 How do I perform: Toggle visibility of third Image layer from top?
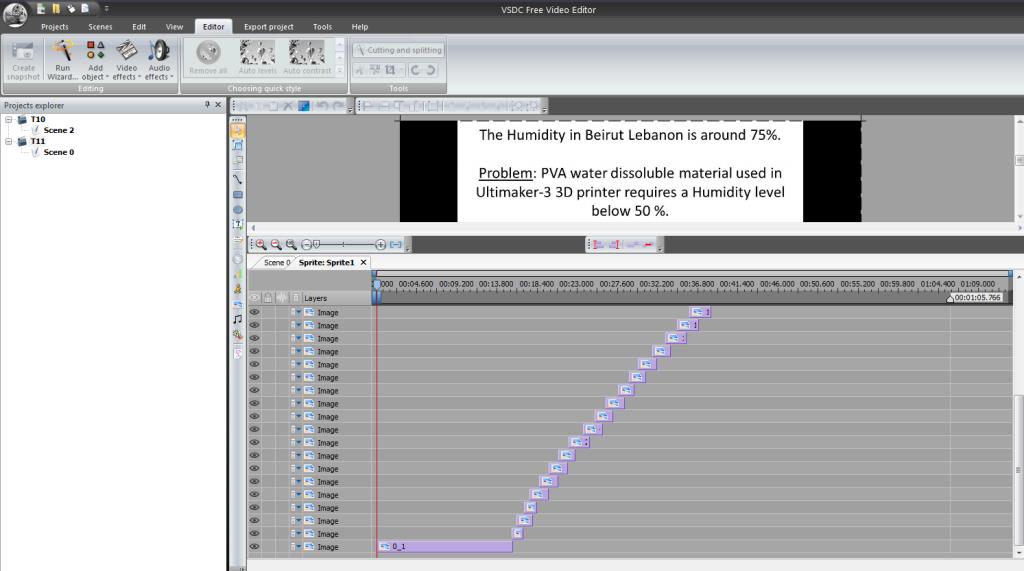(x=255, y=338)
